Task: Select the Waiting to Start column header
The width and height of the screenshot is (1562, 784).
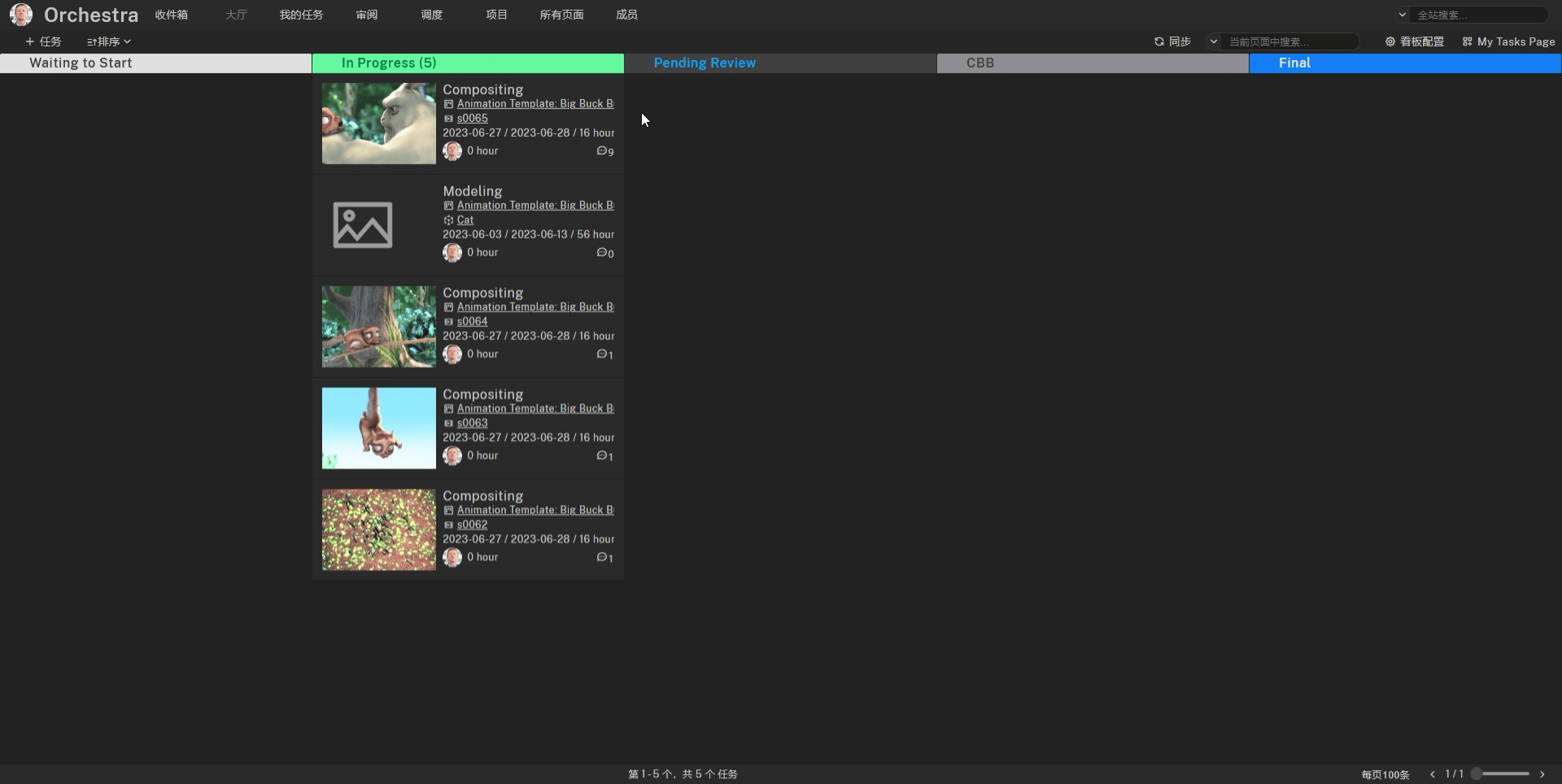Action: pyautogui.click(x=155, y=63)
